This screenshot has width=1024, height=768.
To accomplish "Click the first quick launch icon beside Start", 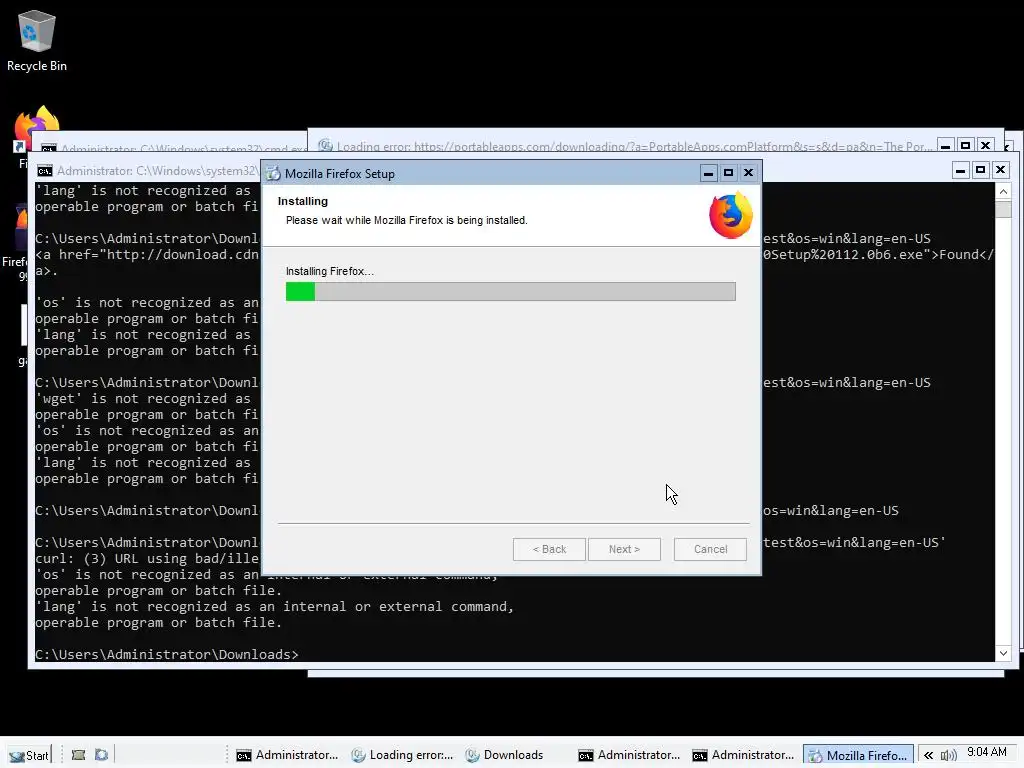I will 78,755.
